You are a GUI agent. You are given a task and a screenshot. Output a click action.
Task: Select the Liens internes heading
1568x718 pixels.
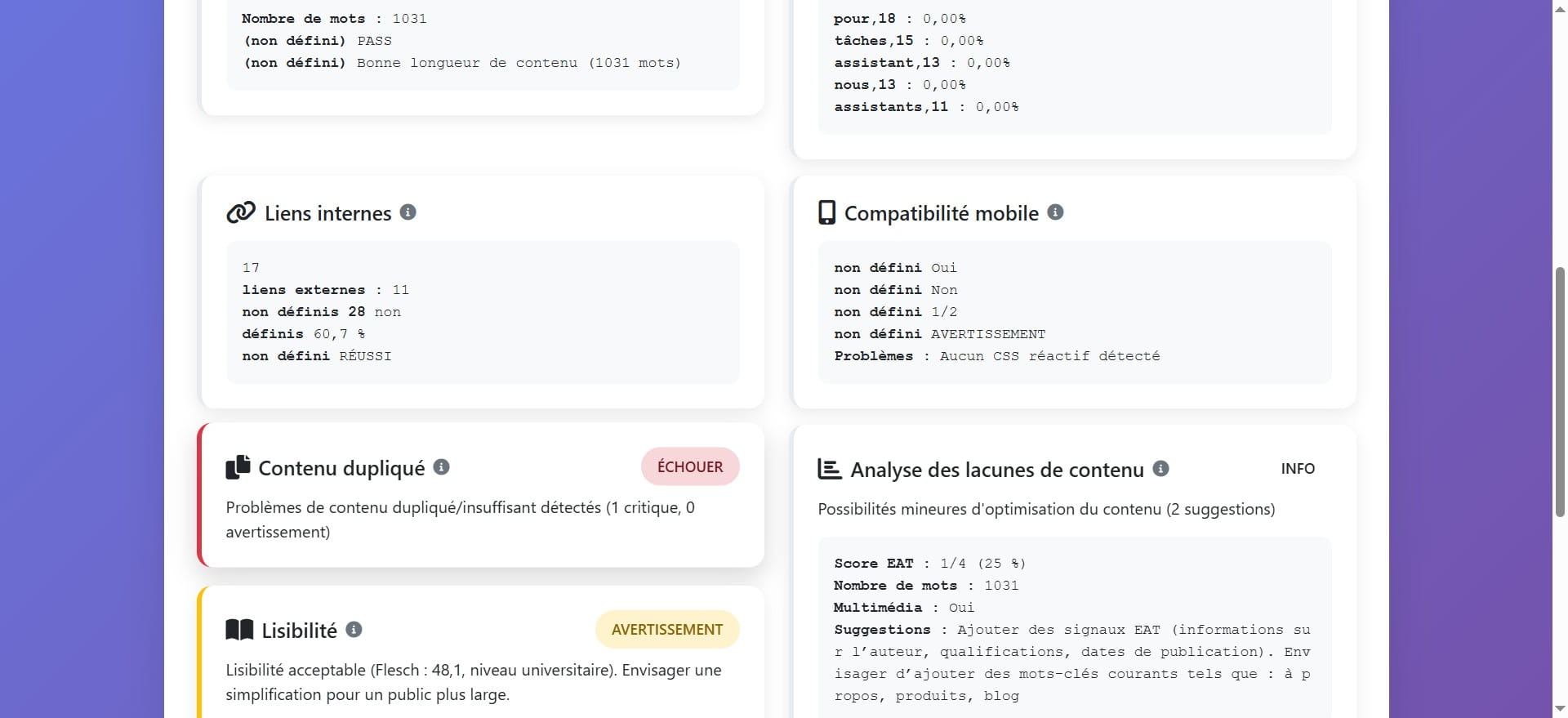pyautogui.click(x=327, y=213)
